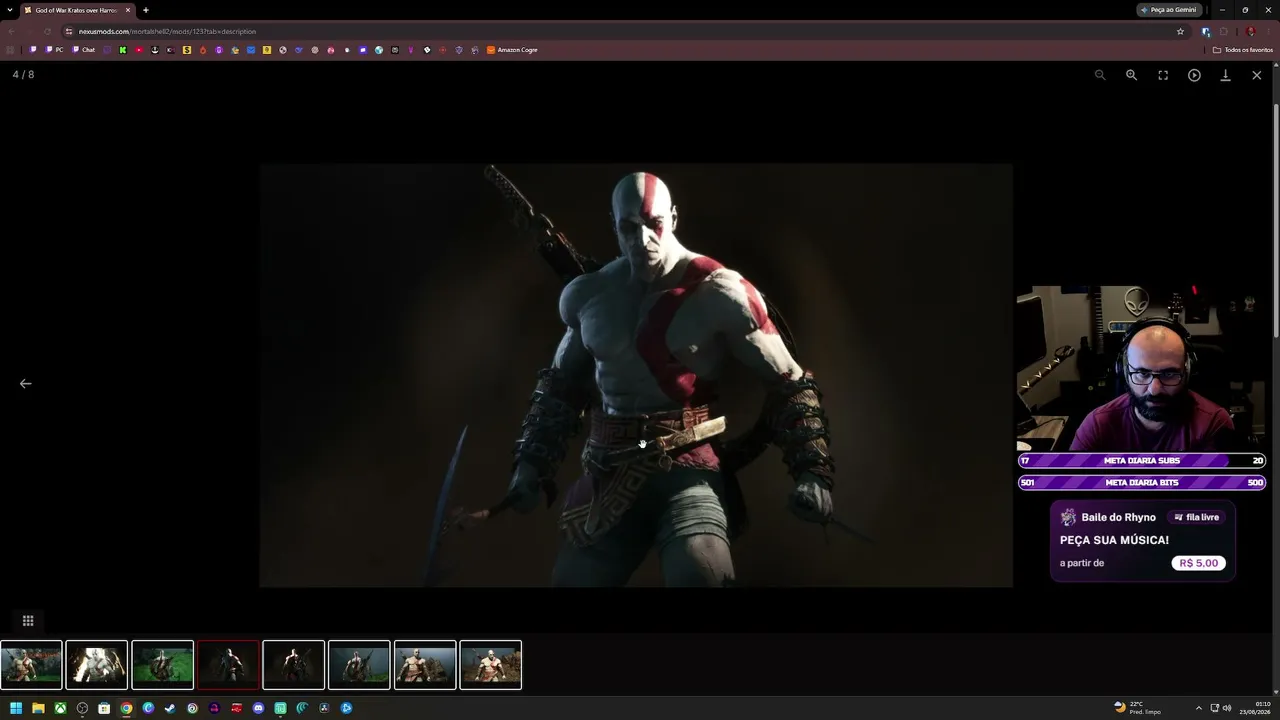This screenshot has height=720, width=1280.
Task: Open the Chrome extensions puzzle menu
Action: point(1223,31)
